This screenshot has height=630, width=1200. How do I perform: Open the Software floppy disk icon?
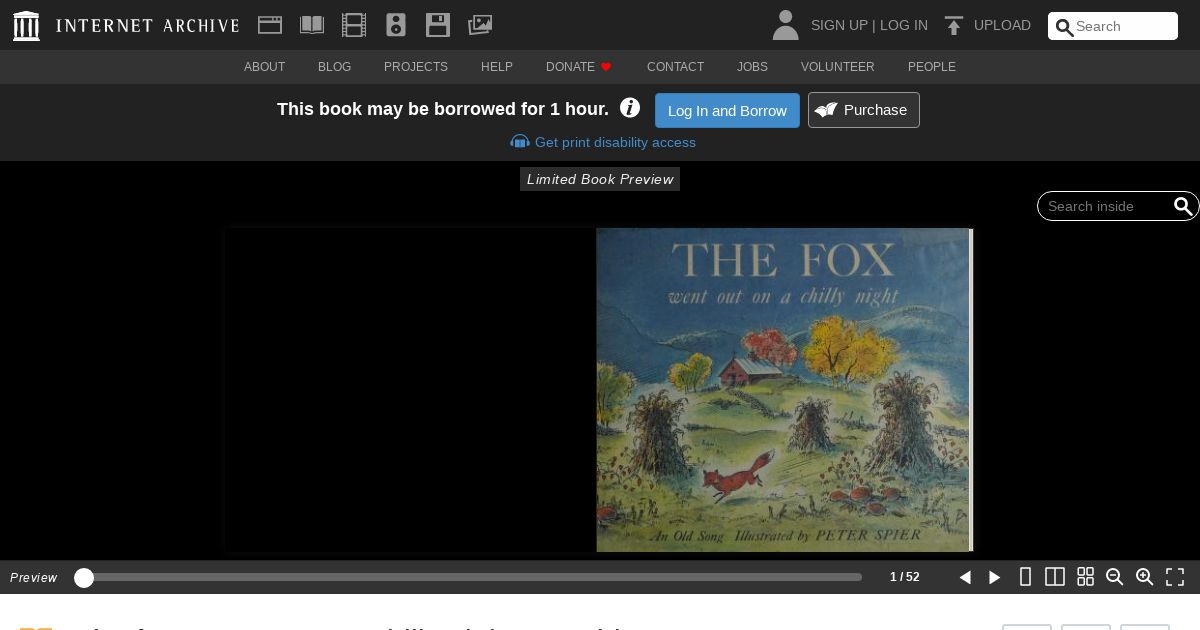point(438,25)
